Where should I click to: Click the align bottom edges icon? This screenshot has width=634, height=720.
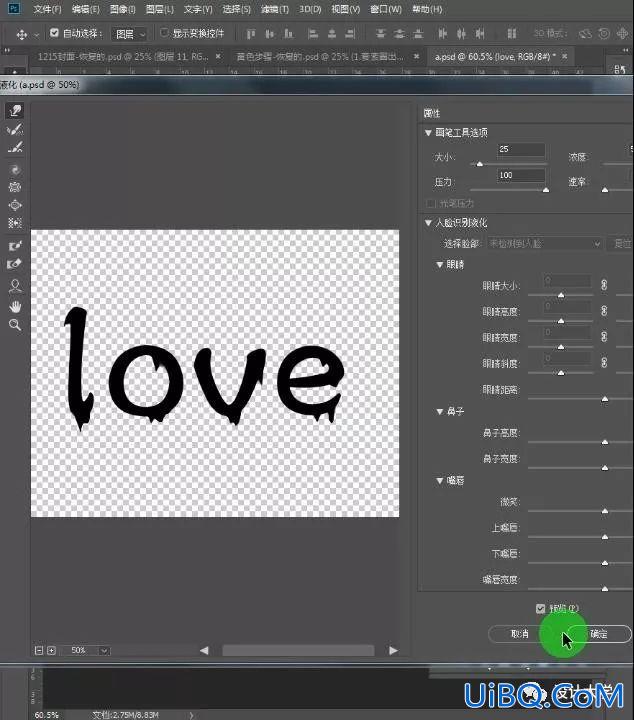click(x=288, y=34)
